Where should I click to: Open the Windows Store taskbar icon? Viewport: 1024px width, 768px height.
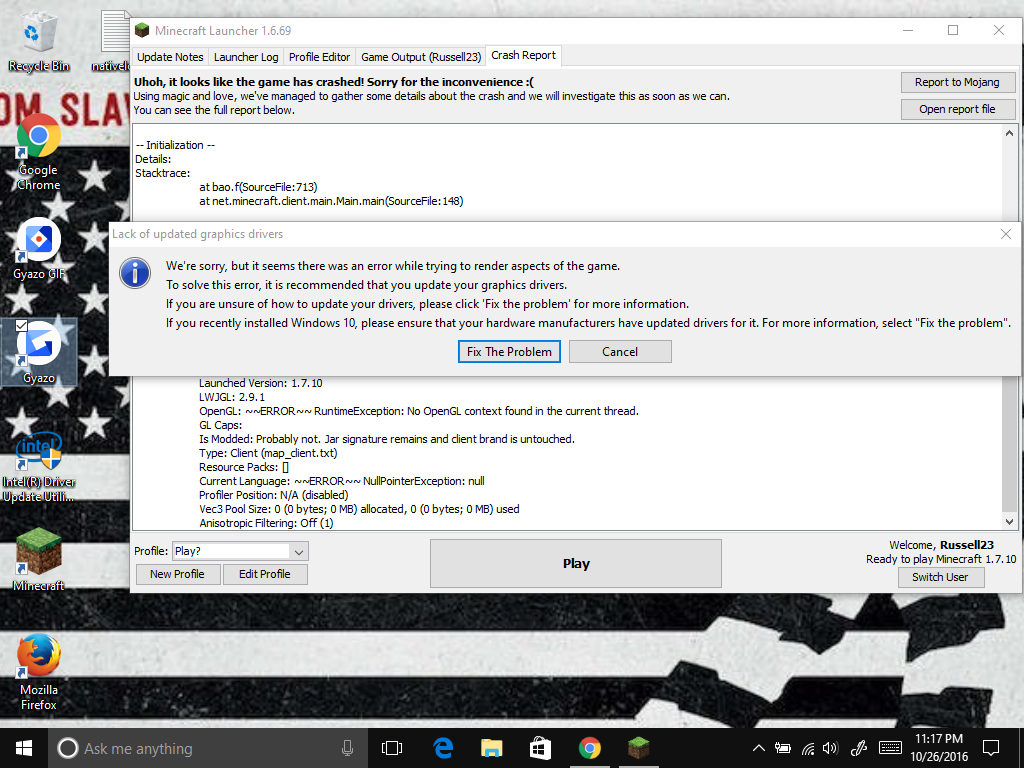(540, 748)
